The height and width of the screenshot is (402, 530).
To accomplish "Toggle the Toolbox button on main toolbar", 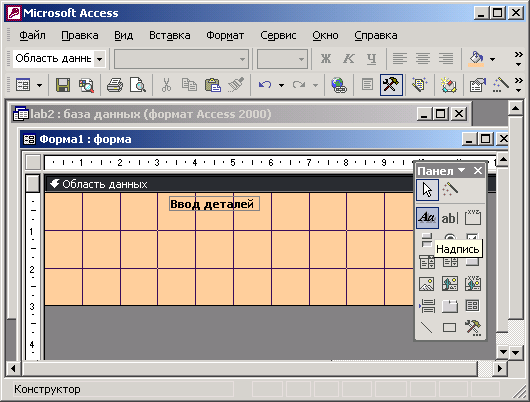I will pyautogui.click(x=391, y=85).
